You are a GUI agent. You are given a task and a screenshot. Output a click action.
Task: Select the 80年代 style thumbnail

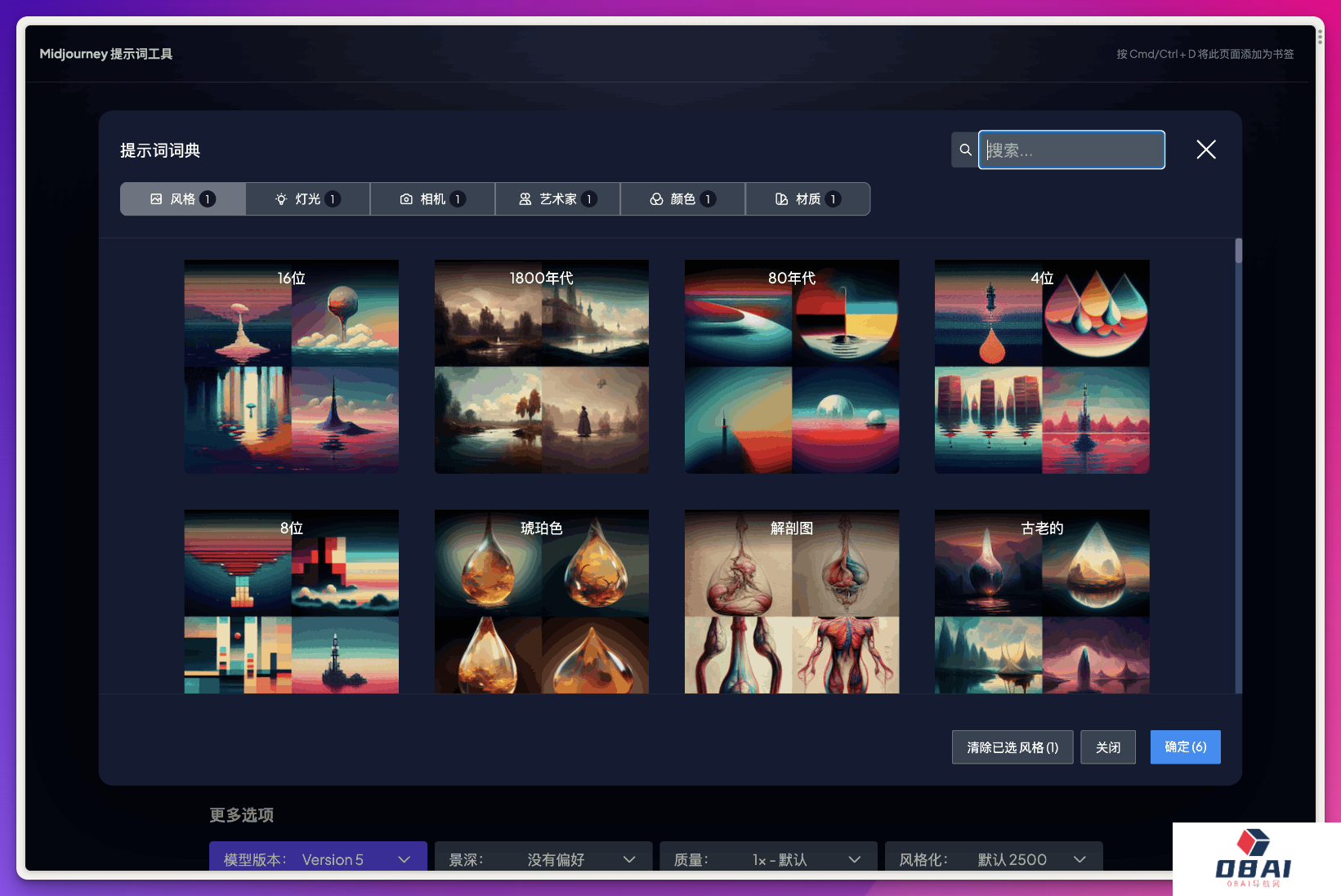pyautogui.click(x=792, y=367)
